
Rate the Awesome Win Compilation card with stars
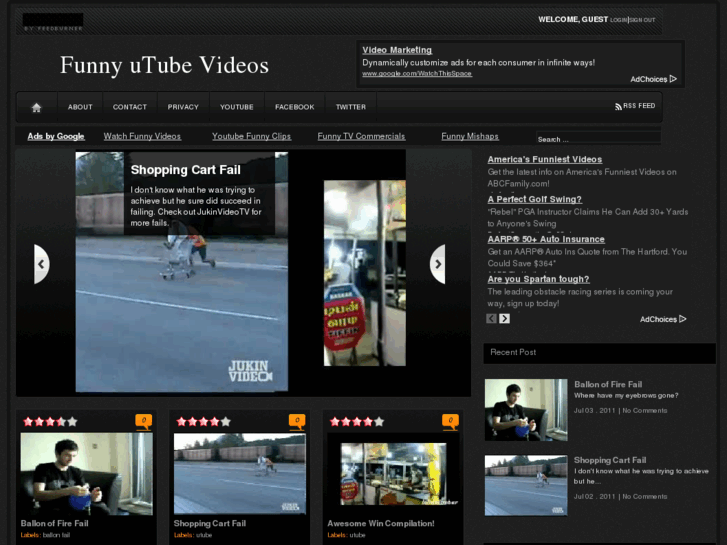point(357,422)
